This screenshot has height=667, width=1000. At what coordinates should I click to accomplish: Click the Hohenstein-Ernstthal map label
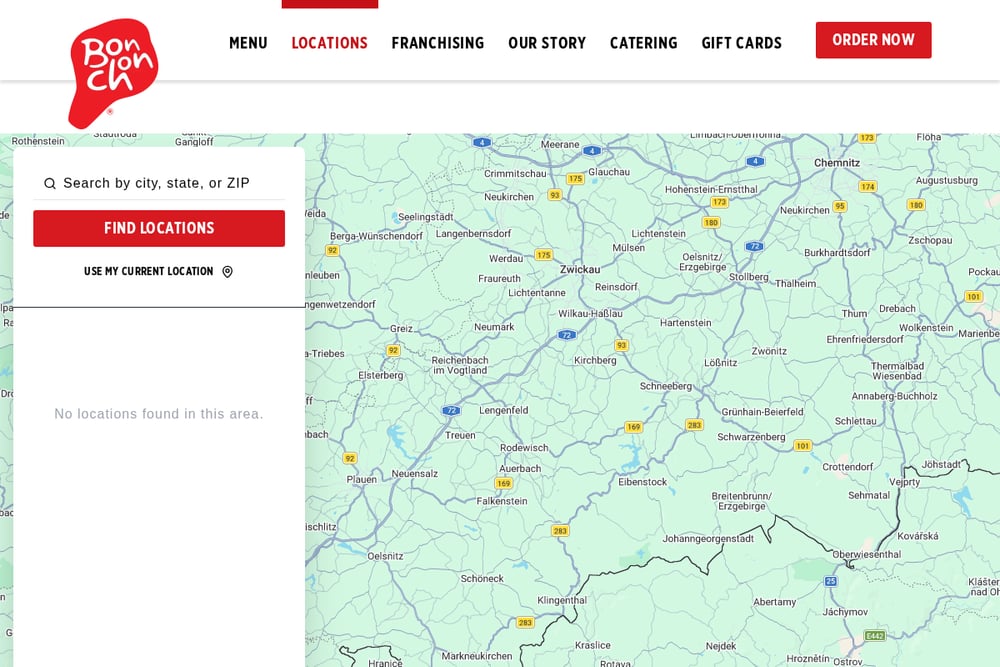[711, 189]
